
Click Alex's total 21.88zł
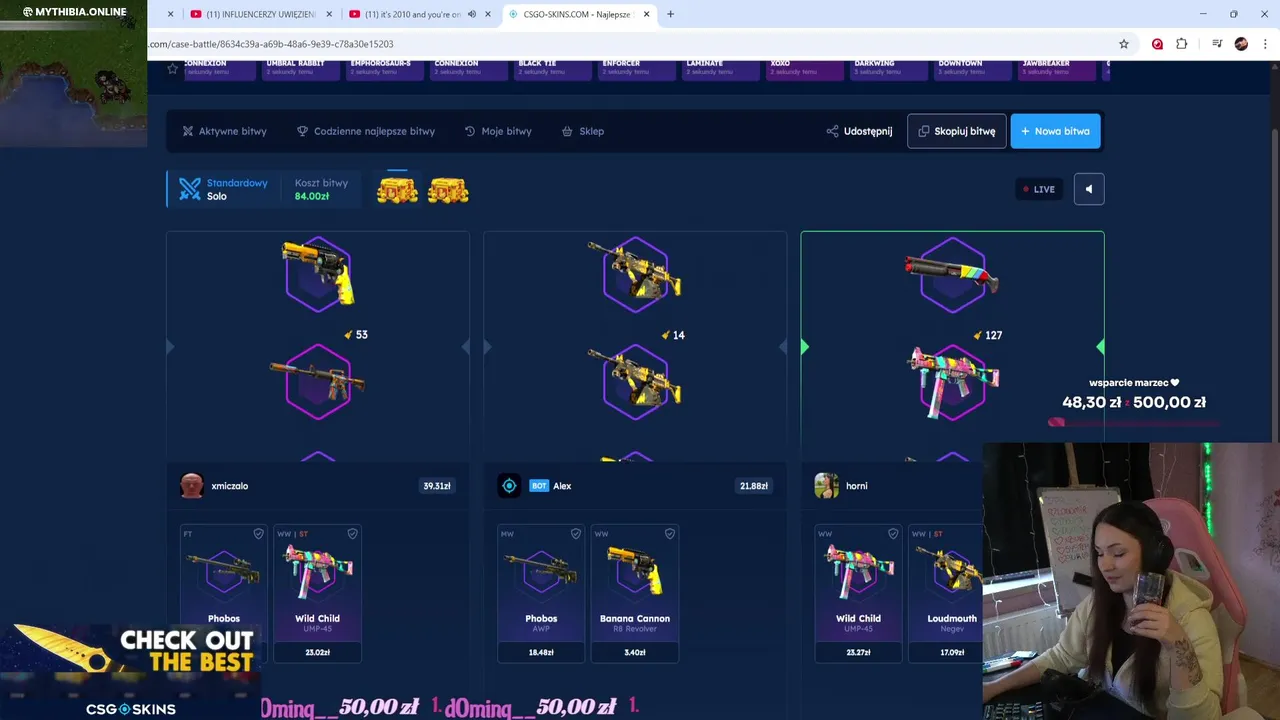click(x=754, y=486)
